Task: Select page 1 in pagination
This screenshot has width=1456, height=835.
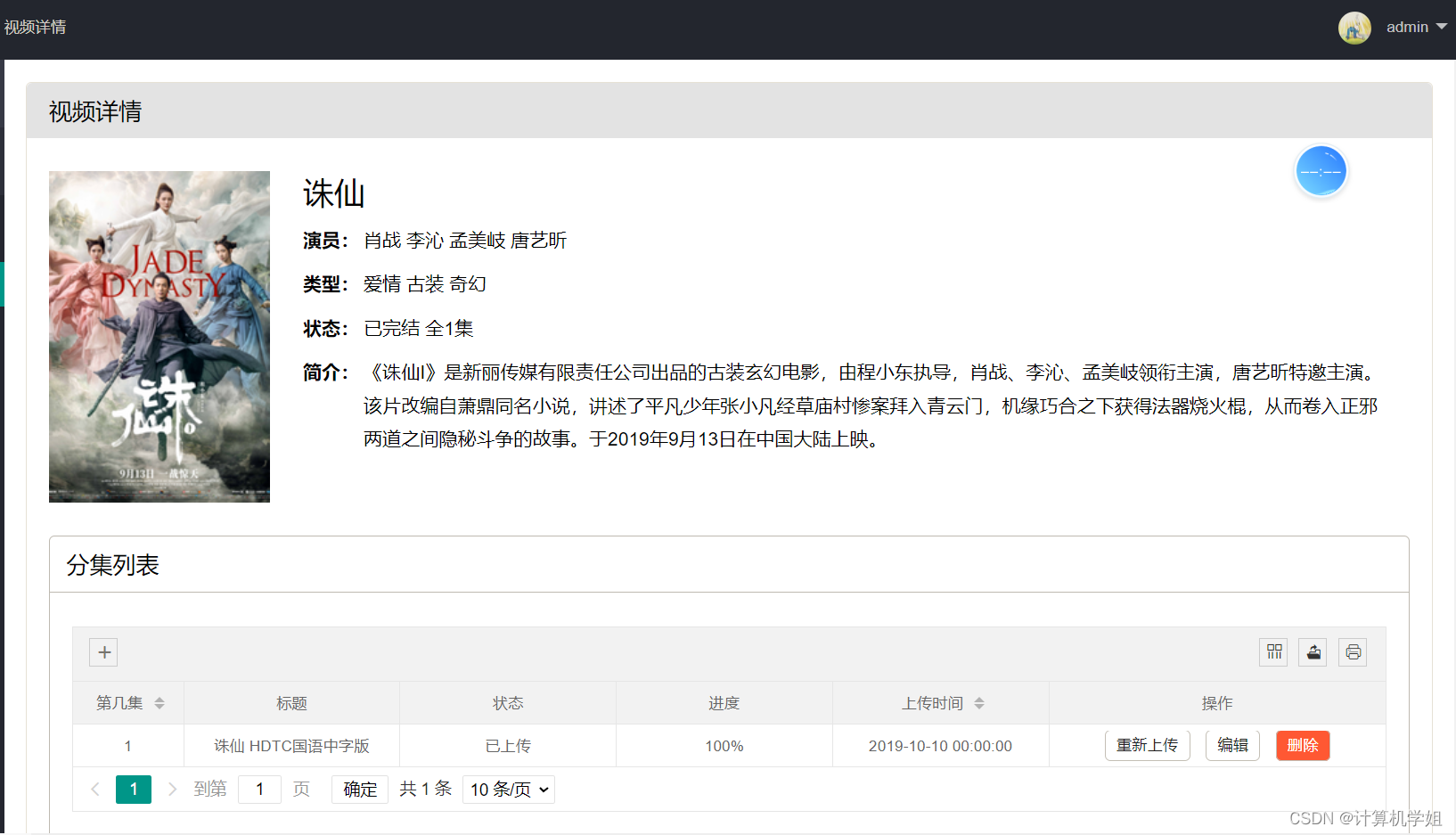Action: pyautogui.click(x=134, y=789)
